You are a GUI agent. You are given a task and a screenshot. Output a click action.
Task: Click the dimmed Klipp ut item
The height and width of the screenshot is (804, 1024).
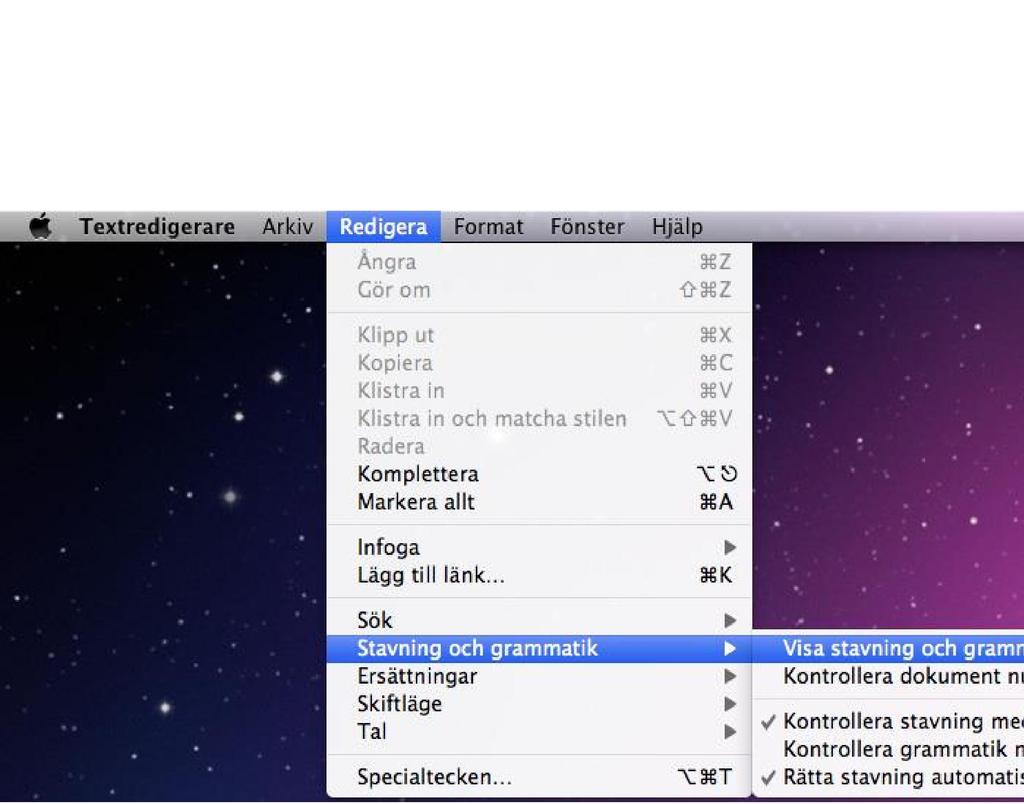click(539, 335)
